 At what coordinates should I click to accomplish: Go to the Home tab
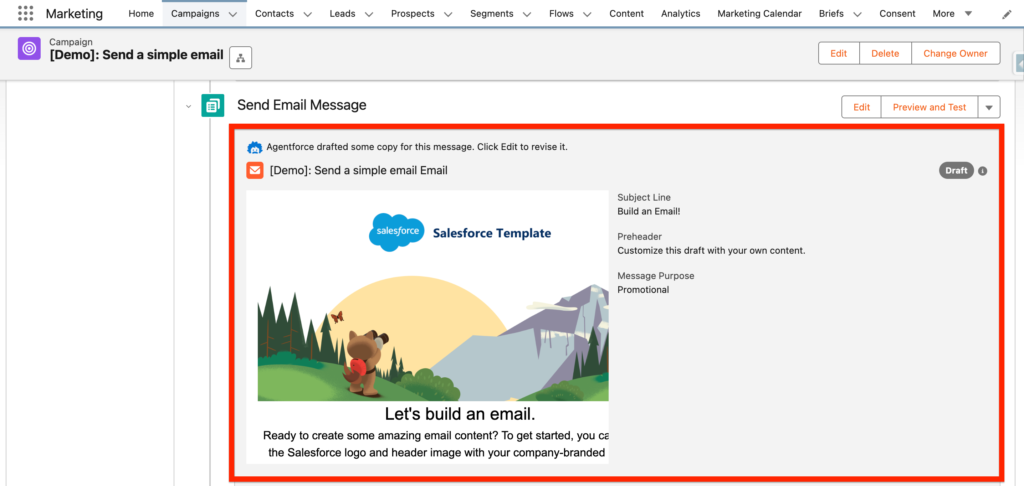point(141,14)
